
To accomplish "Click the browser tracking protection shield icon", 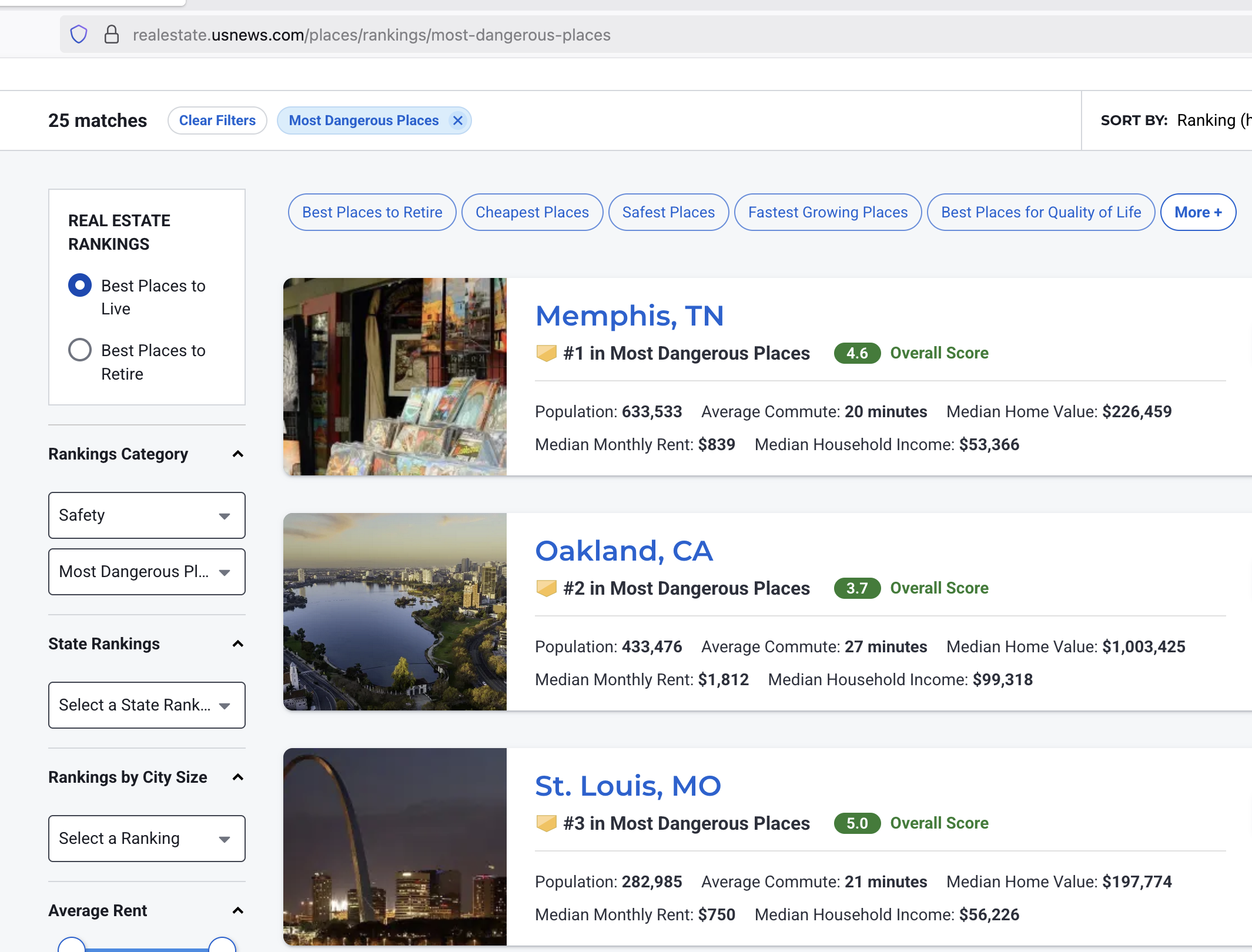I will click(79, 35).
